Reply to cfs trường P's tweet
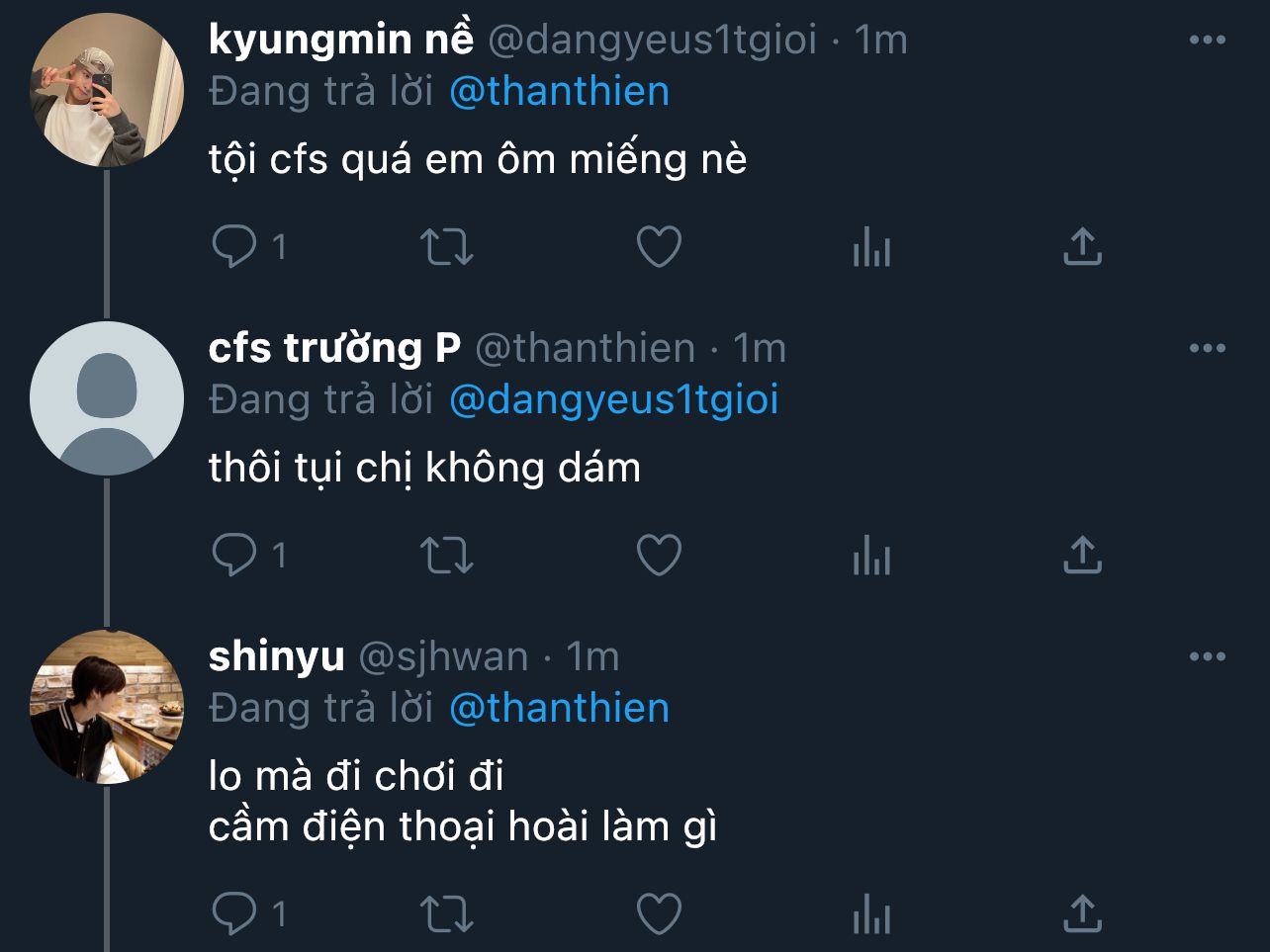The height and width of the screenshot is (952, 1270). coord(234,555)
